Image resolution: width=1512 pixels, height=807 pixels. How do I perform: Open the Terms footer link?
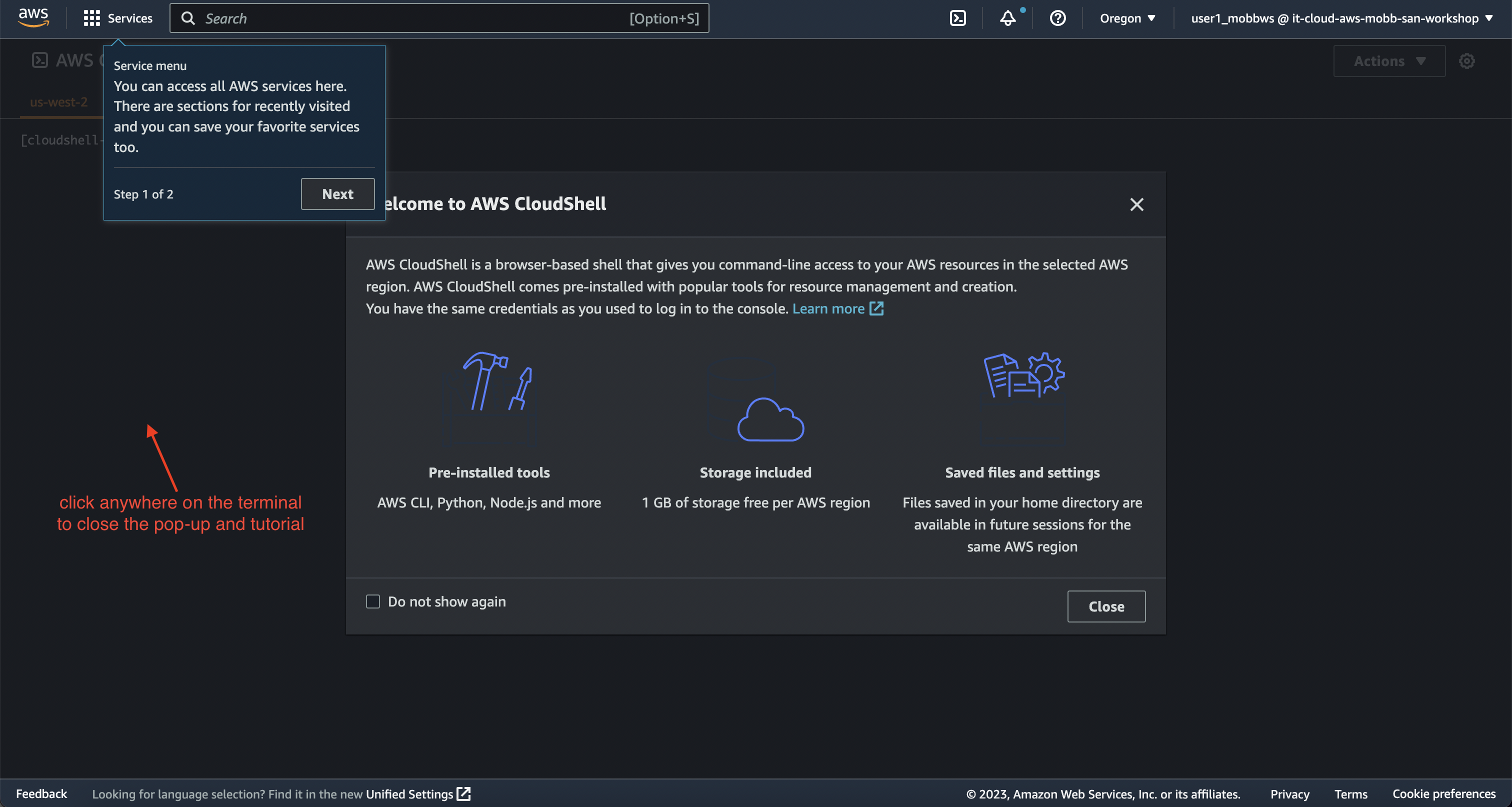click(1350, 793)
